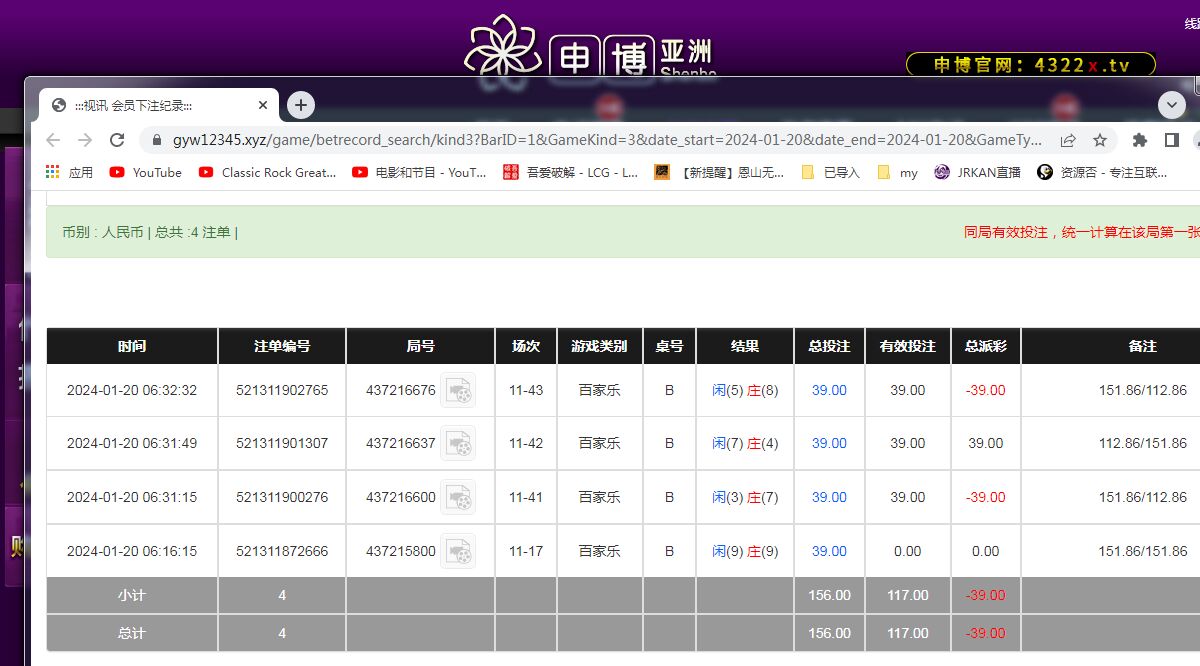Click the browser forward arrow
This screenshot has height=666, width=1200.
[85, 140]
